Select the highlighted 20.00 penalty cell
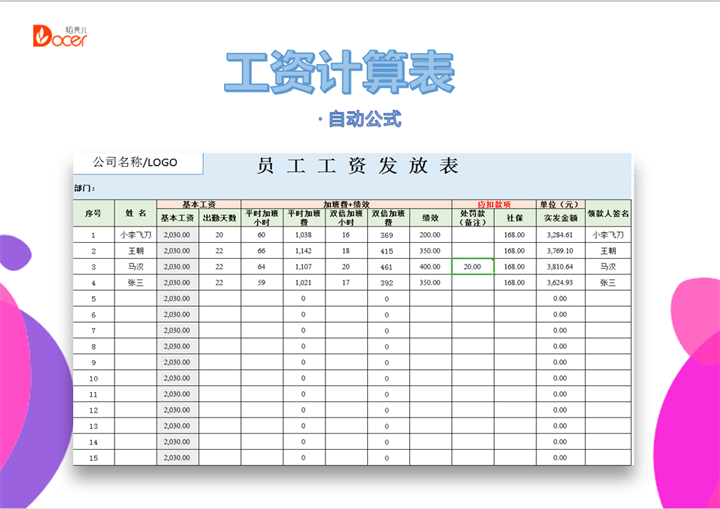The width and height of the screenshot is (720, 509). click(473, 266)
